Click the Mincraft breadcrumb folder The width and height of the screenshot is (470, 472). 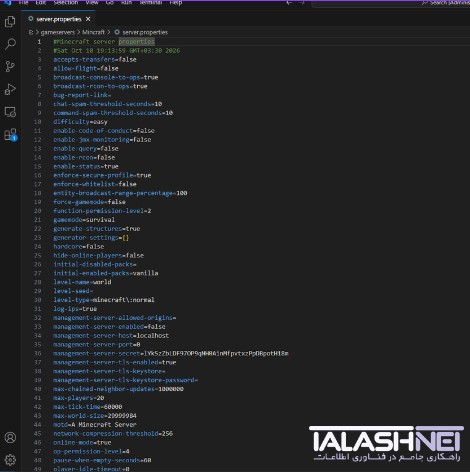click(93, 32)
